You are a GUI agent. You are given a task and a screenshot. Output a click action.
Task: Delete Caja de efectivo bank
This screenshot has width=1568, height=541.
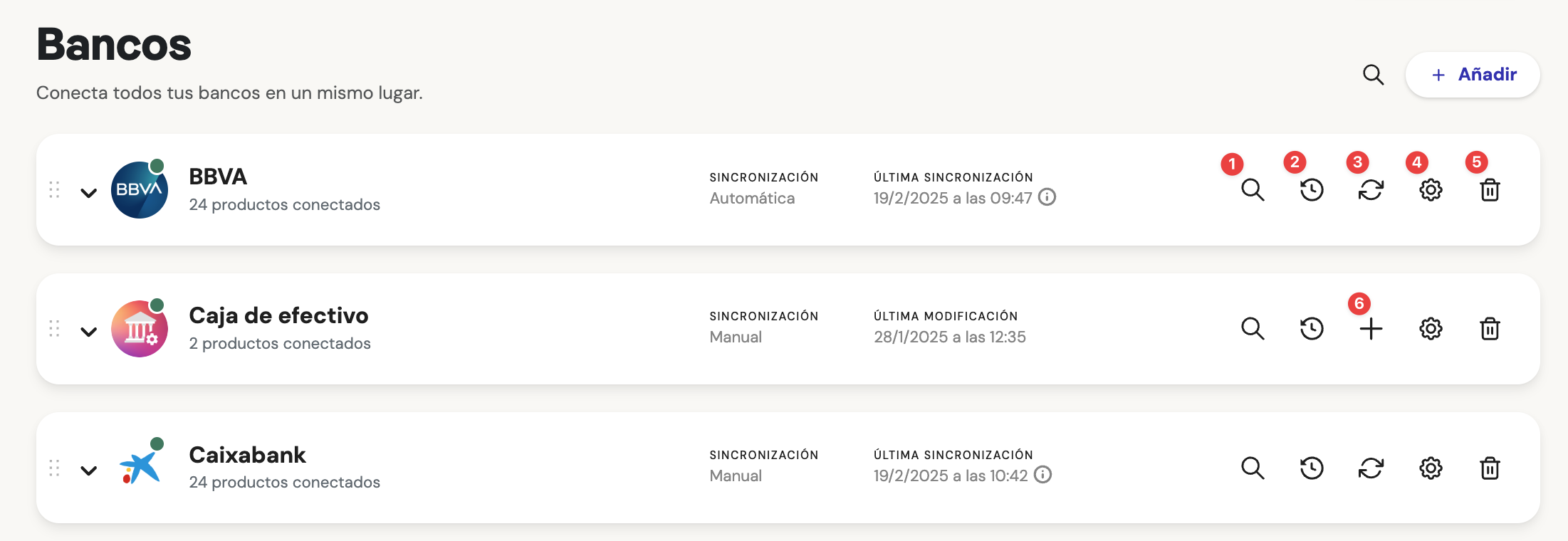[1490, 329]
